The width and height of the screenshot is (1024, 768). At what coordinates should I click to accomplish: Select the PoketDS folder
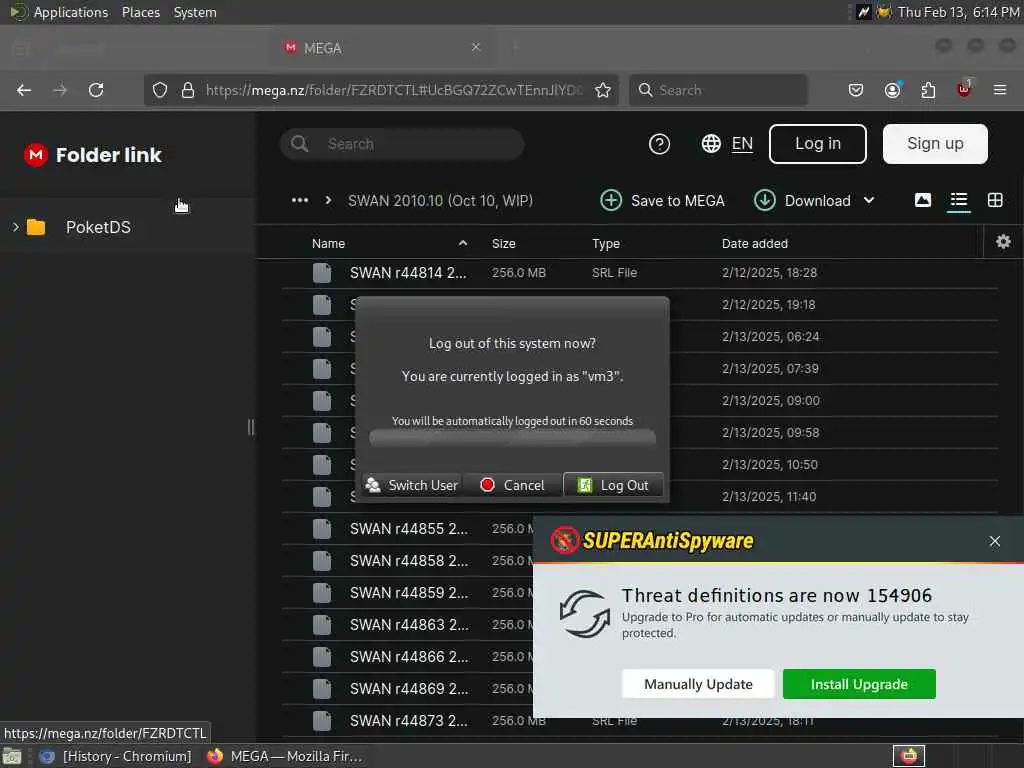tap(98, 227)
